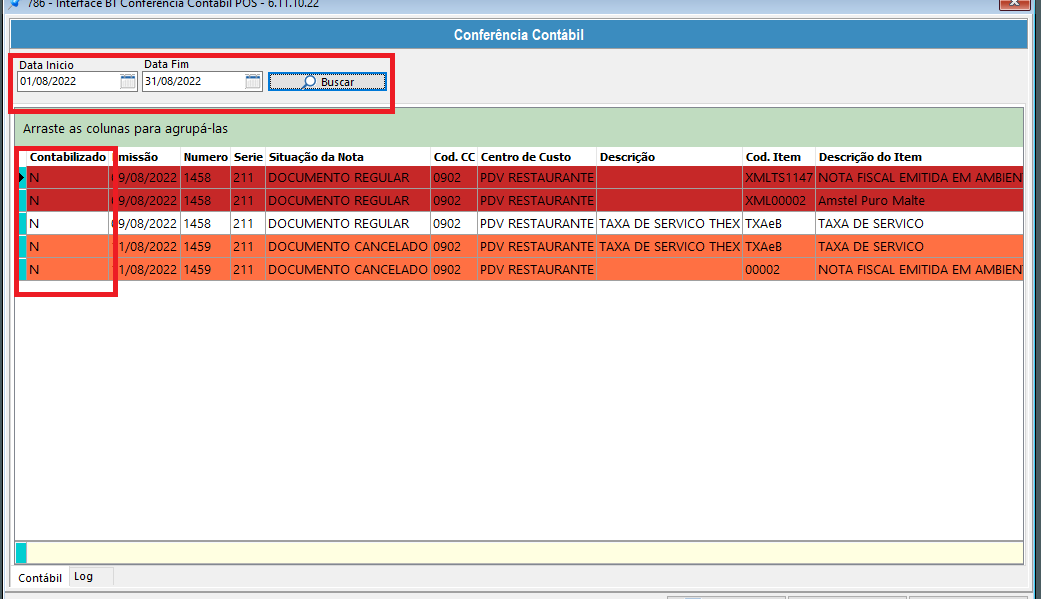This screenshot has width=1041, height=599.
Task: Click the Serie column header
Action: coord(249,157)
